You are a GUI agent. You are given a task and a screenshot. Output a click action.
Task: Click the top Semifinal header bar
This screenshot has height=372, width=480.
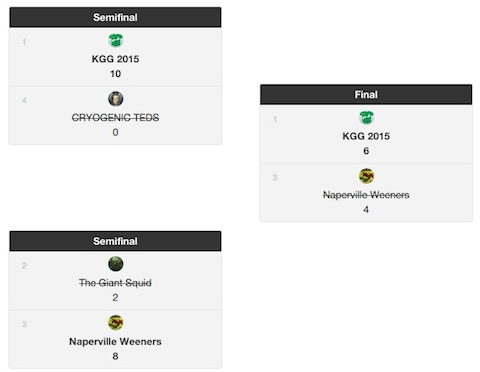point(115,17)
